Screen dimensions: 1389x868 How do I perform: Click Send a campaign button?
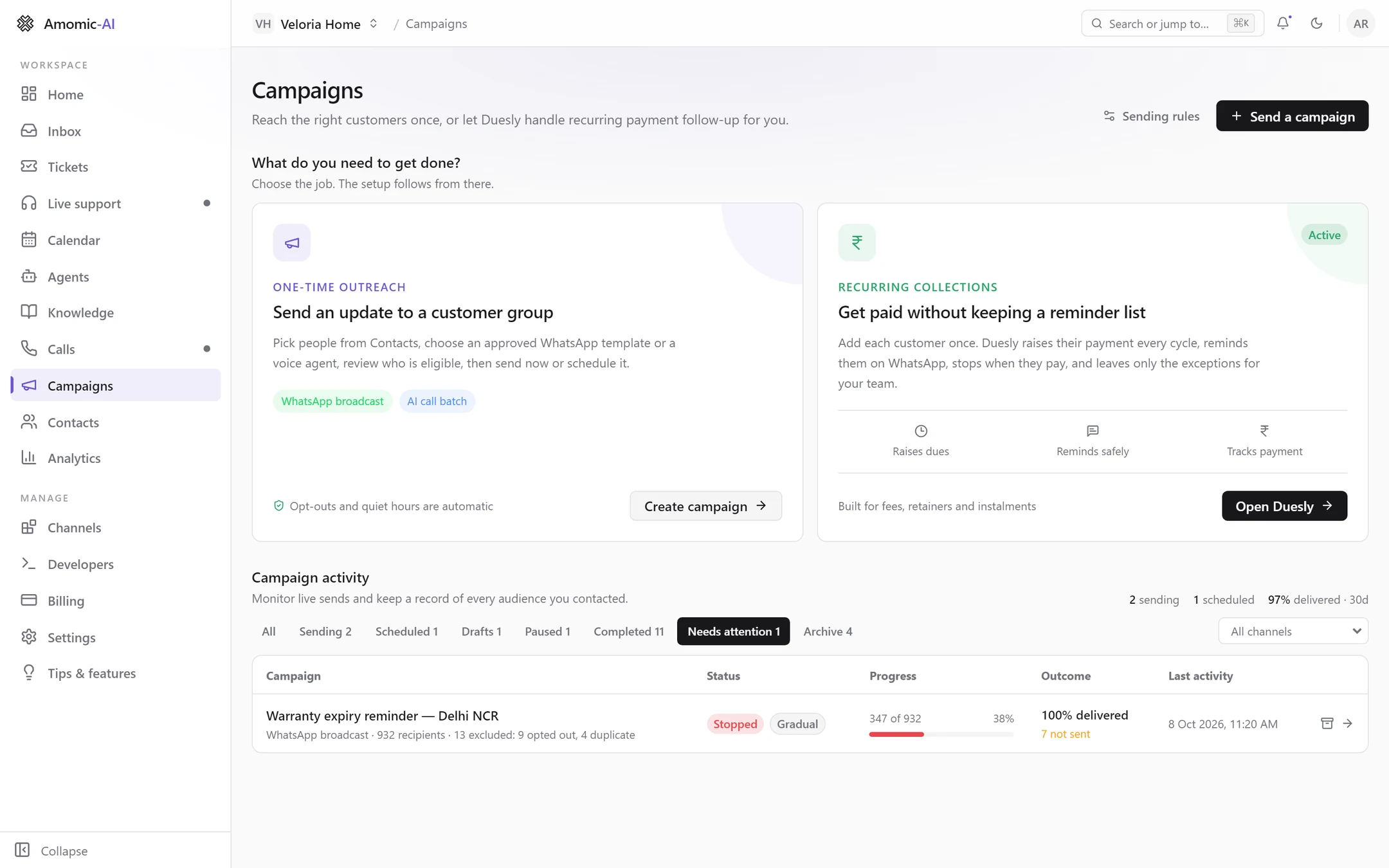(x=1292, y=116)
